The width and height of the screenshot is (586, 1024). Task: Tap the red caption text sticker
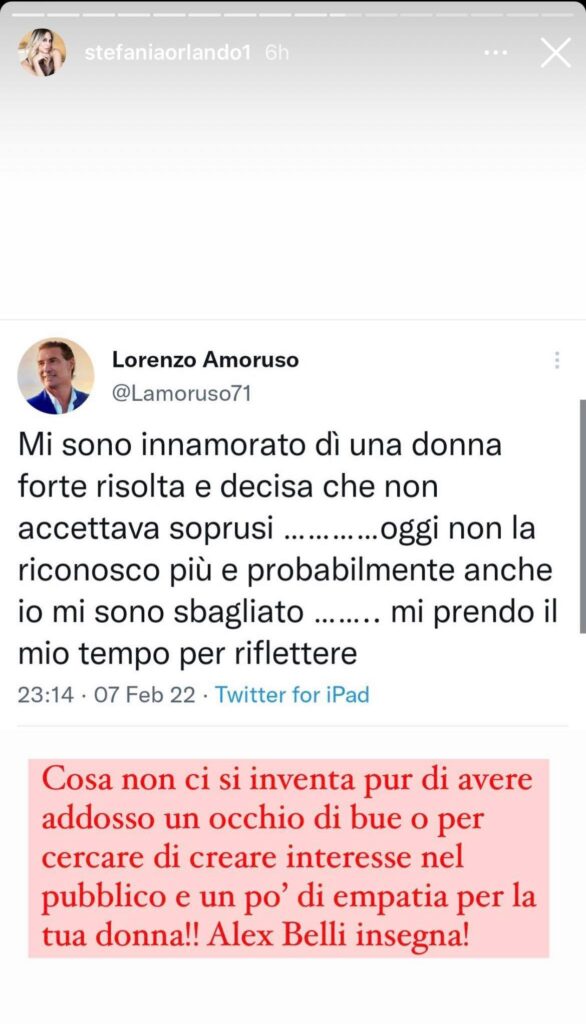[x=288, y=858]
